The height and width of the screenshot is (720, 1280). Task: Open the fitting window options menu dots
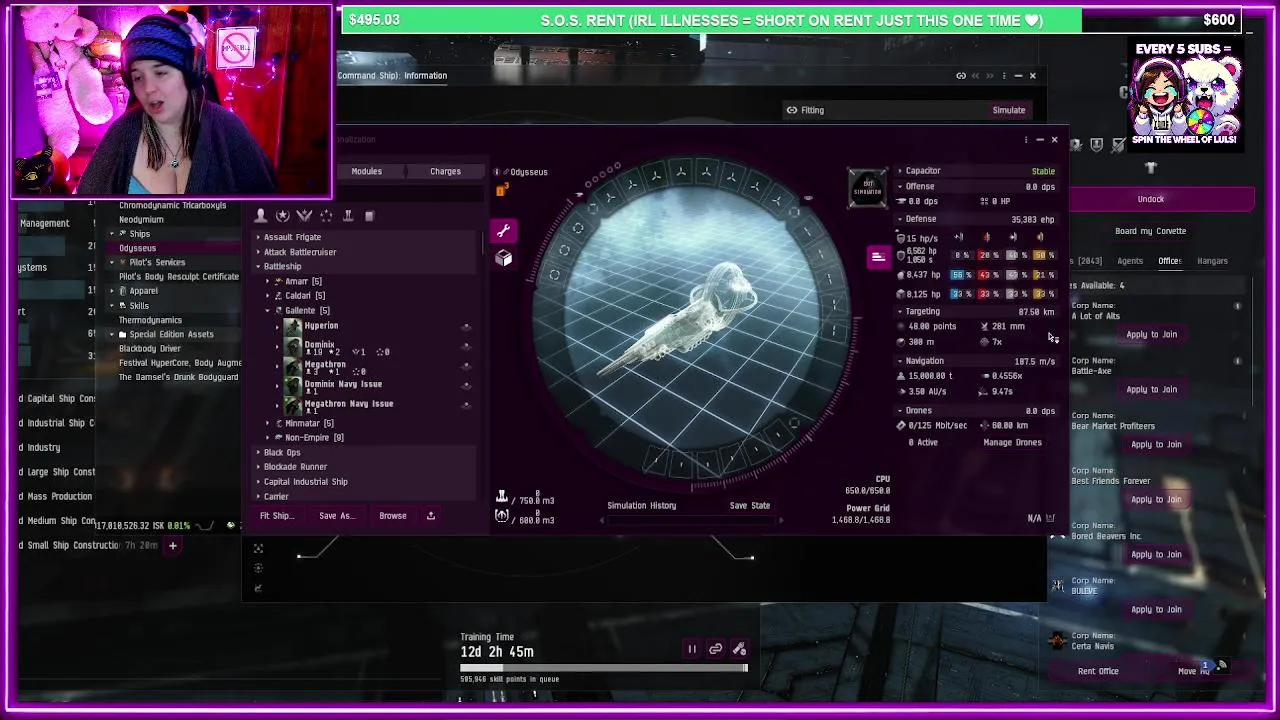[x=1025, y=140]
